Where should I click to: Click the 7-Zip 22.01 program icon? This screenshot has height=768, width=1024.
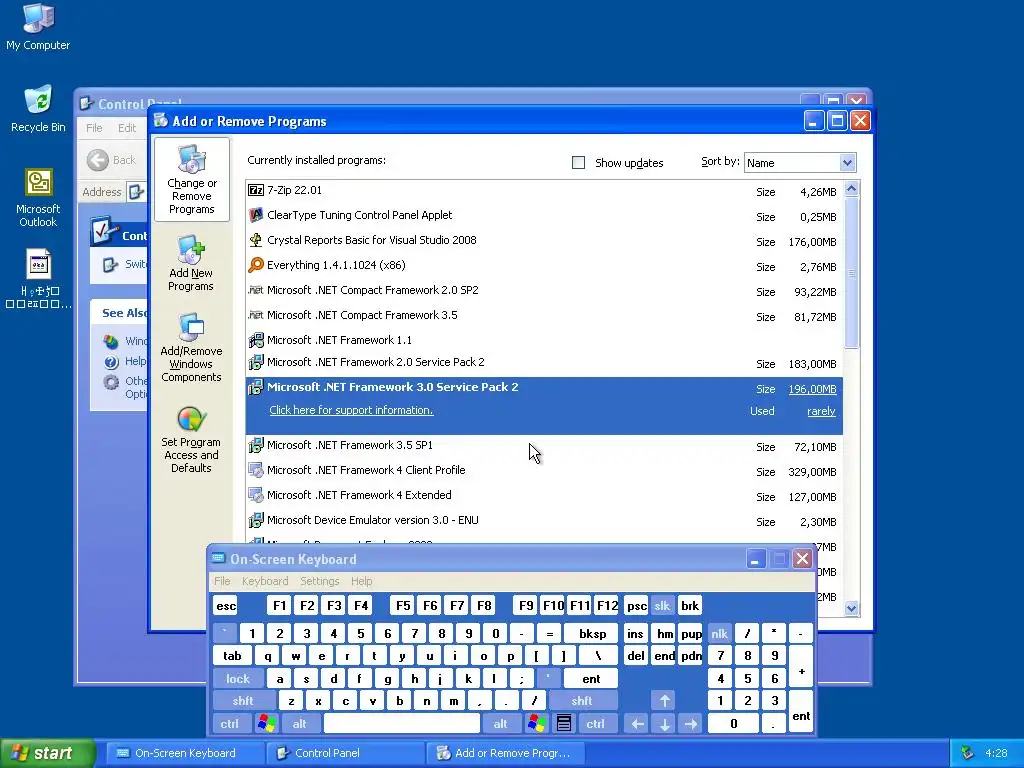(256, 191)
